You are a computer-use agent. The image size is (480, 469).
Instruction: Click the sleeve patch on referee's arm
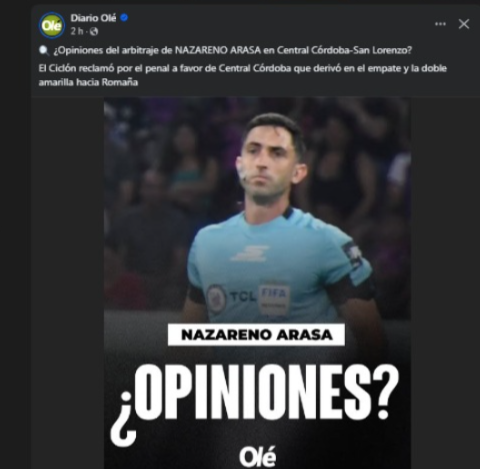click(x=352, y=256)
